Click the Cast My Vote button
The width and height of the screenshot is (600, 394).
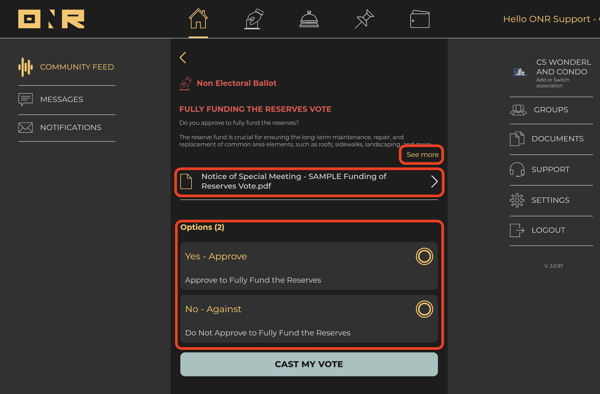[309, 364]
